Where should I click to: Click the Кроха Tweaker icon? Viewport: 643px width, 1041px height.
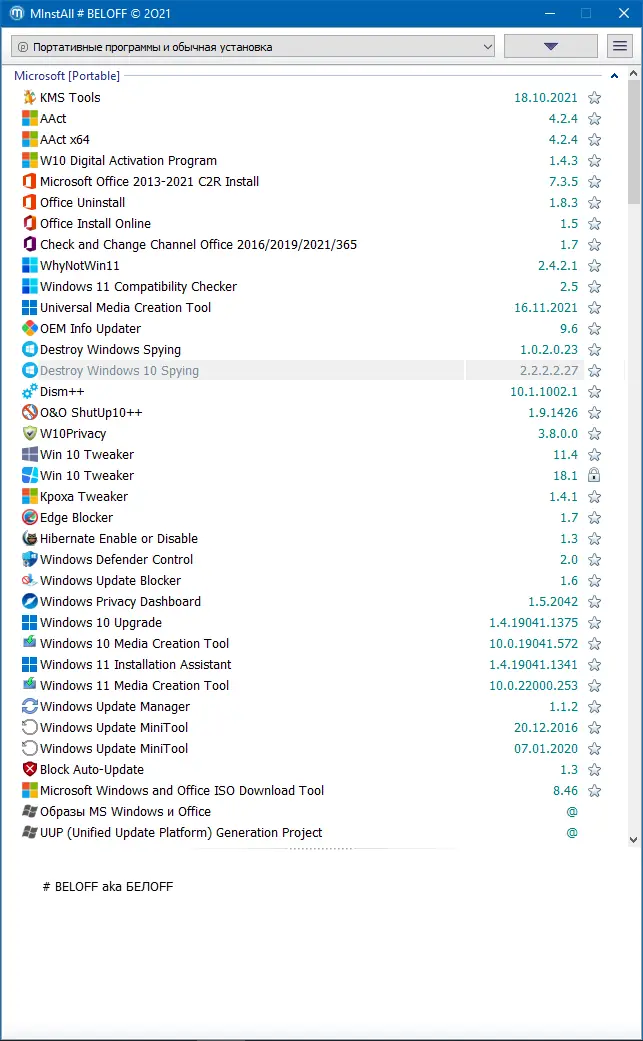click(29, 497)
